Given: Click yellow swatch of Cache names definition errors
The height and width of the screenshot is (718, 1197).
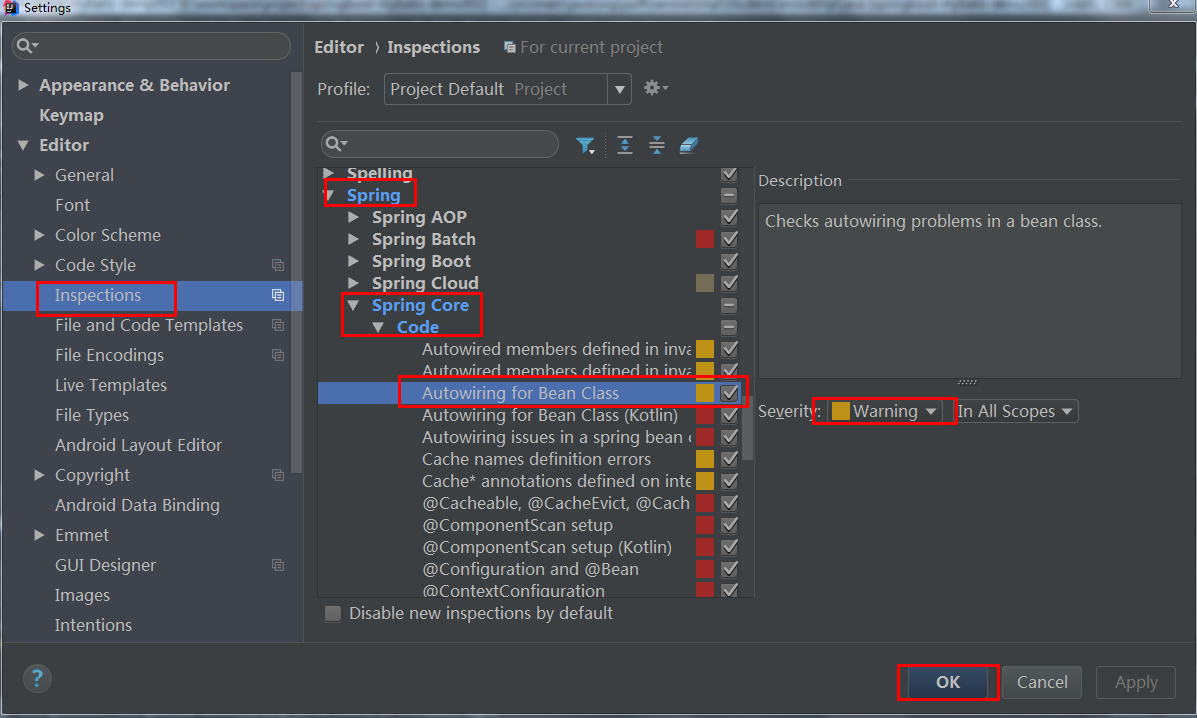Looking at the screenshot, I should (x=705, y=459).
